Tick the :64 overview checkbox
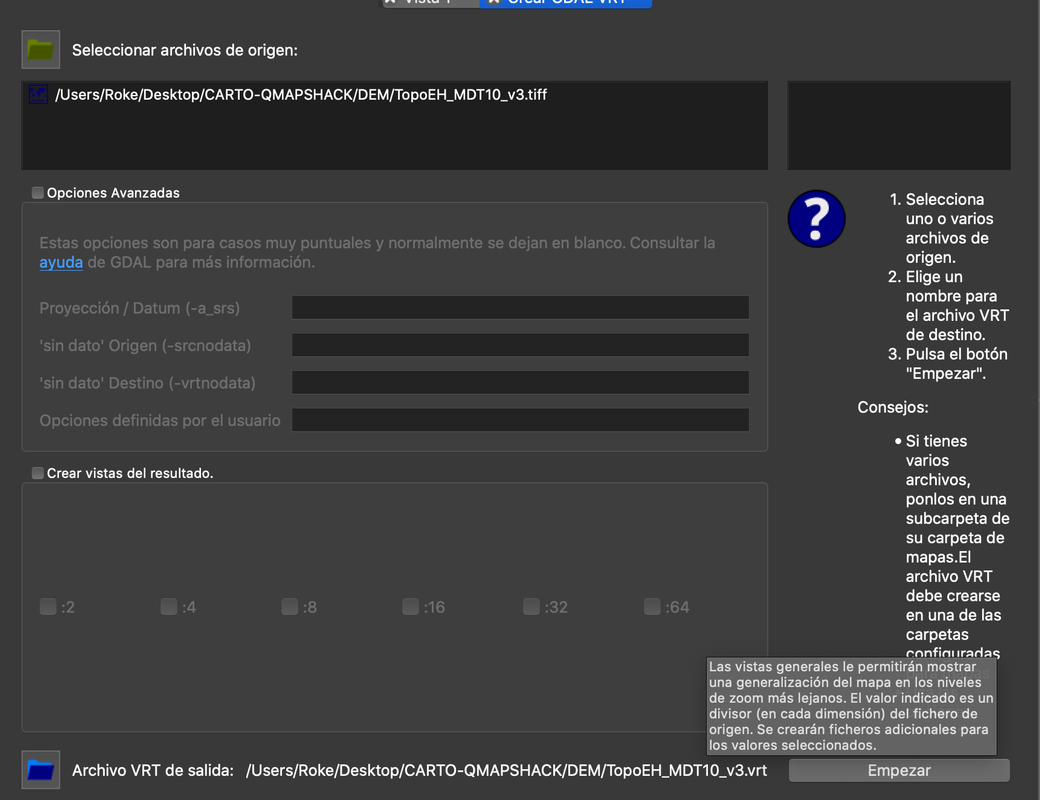 point(652,607)
